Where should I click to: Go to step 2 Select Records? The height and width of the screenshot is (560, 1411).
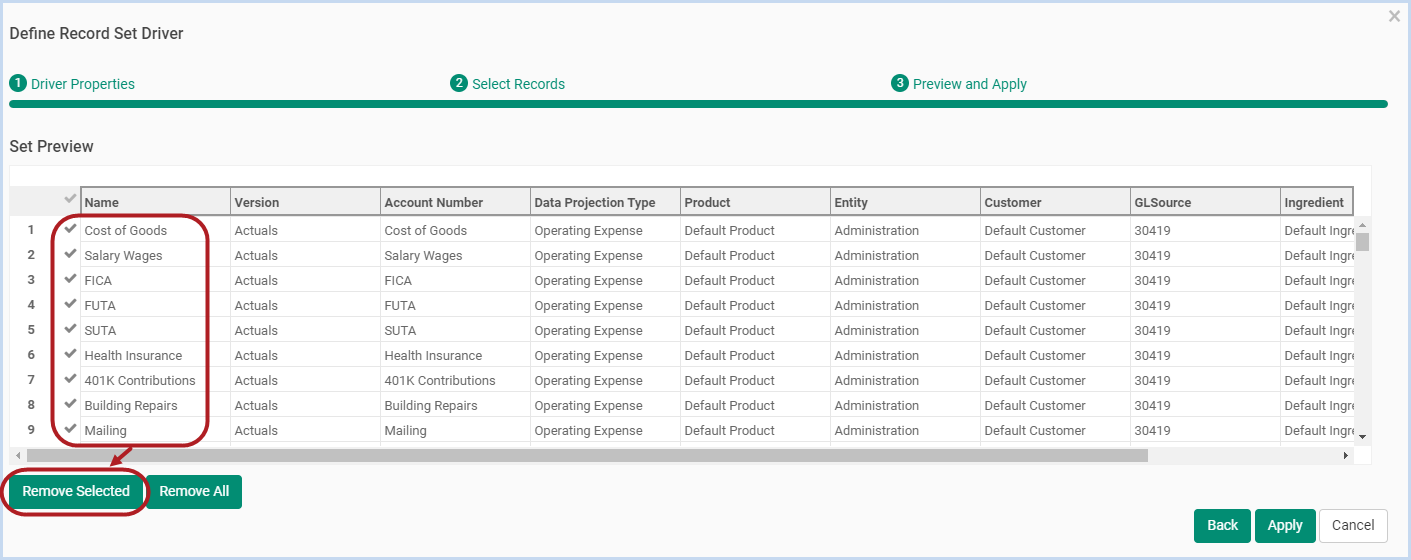tap(508, 84)
